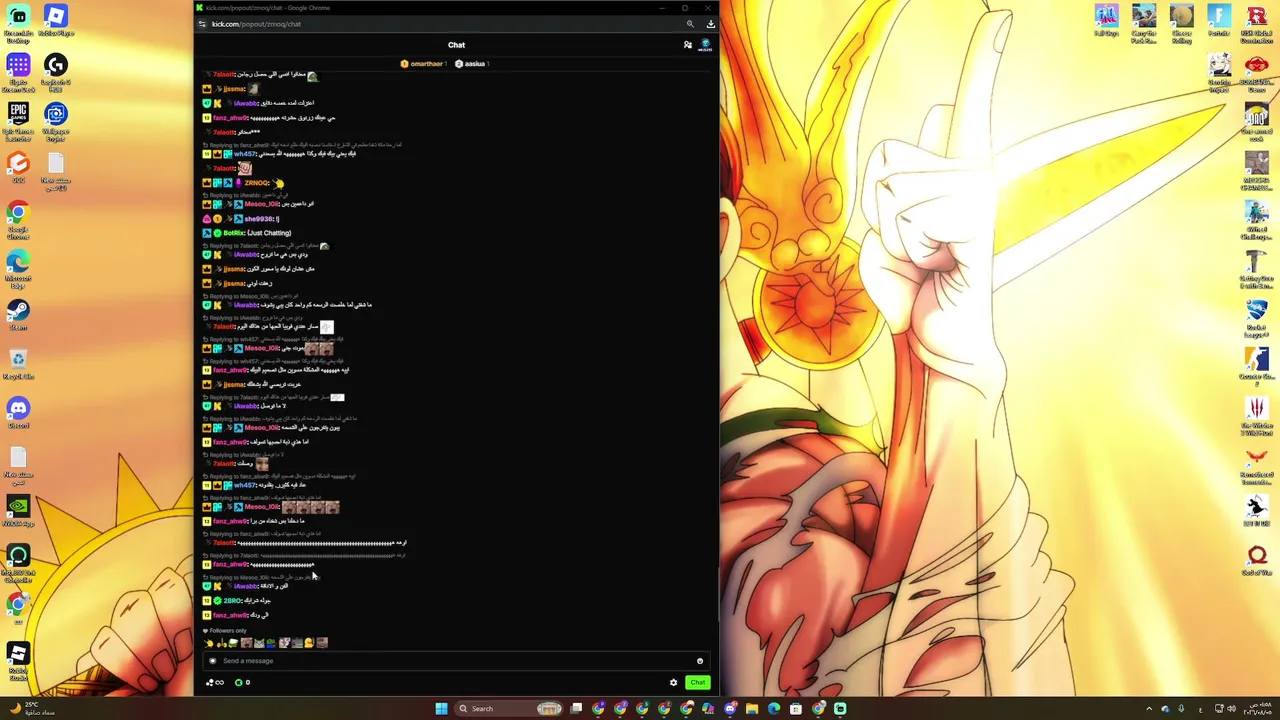Viewport: 1280px width, 720px height.
Task: Open Discord desktop shortcut
Action: (x=18, y=412)
